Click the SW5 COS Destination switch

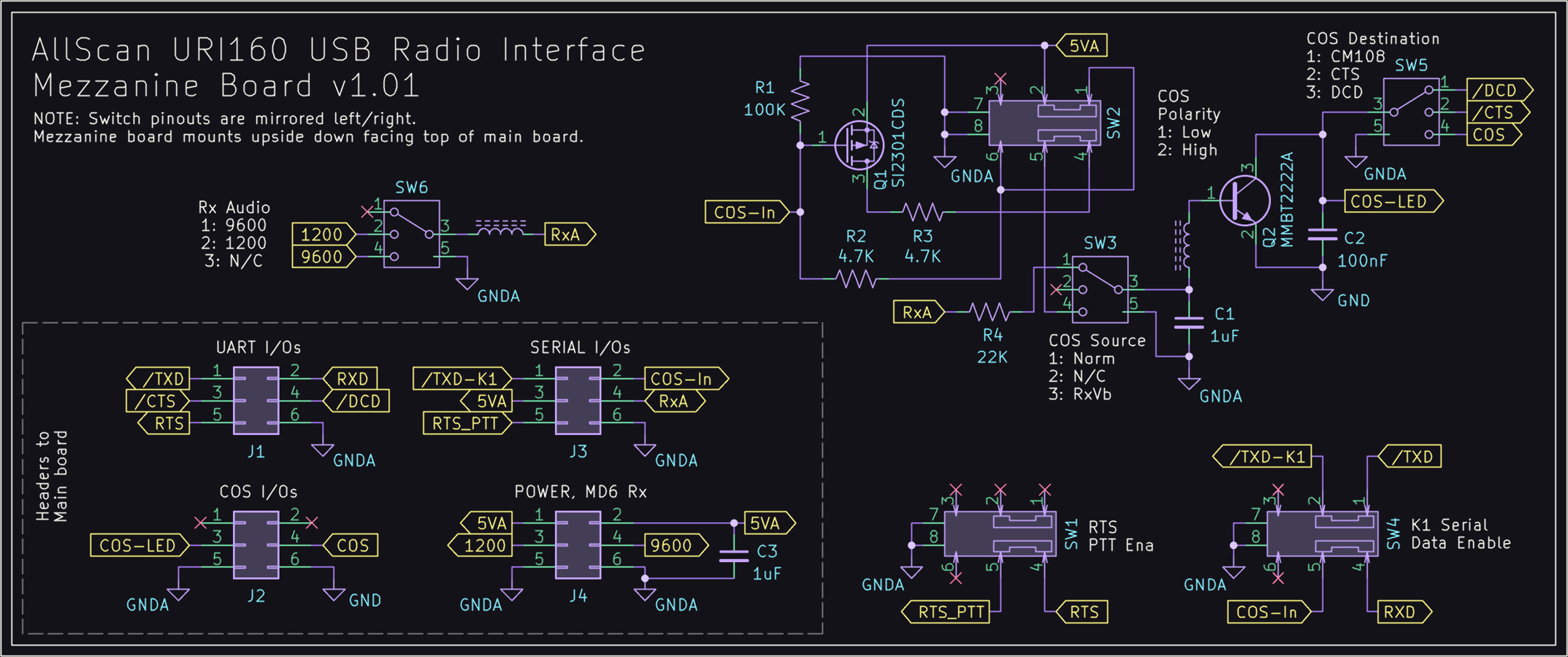coord(1411,112)
